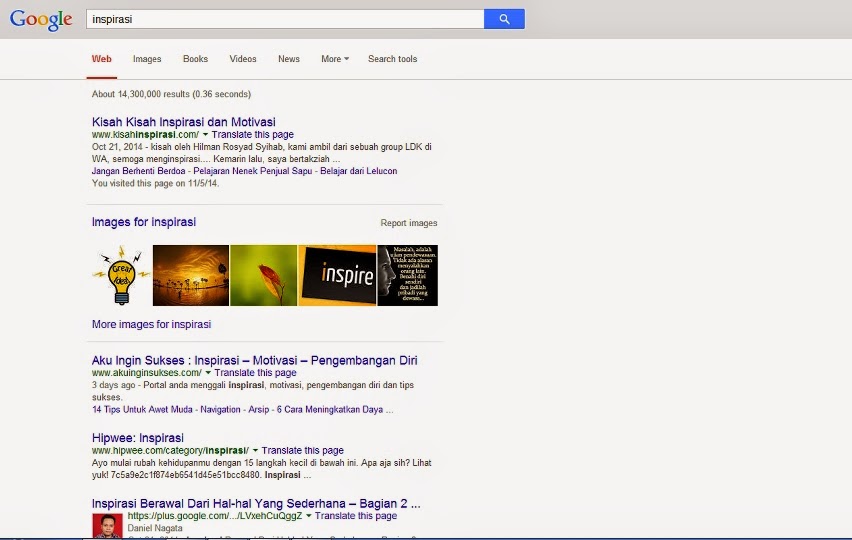The width and height of the screenshot is (852, 540).
Task: Translate the kisahinspirasi.com page
Action: (x=253, y=135)
